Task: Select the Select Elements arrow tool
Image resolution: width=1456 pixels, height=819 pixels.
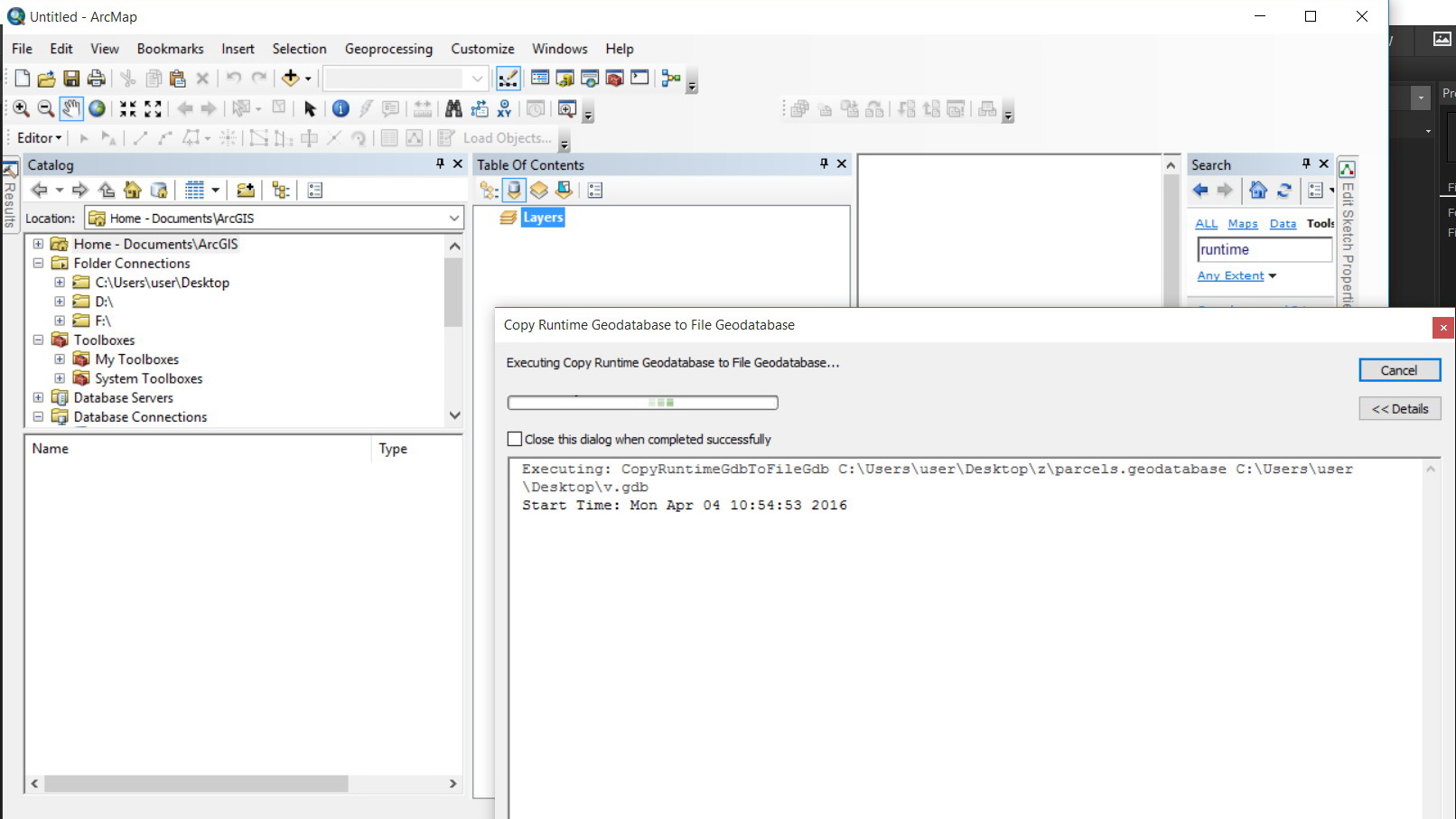Action: pyautogui.click(x=310, y=109)
